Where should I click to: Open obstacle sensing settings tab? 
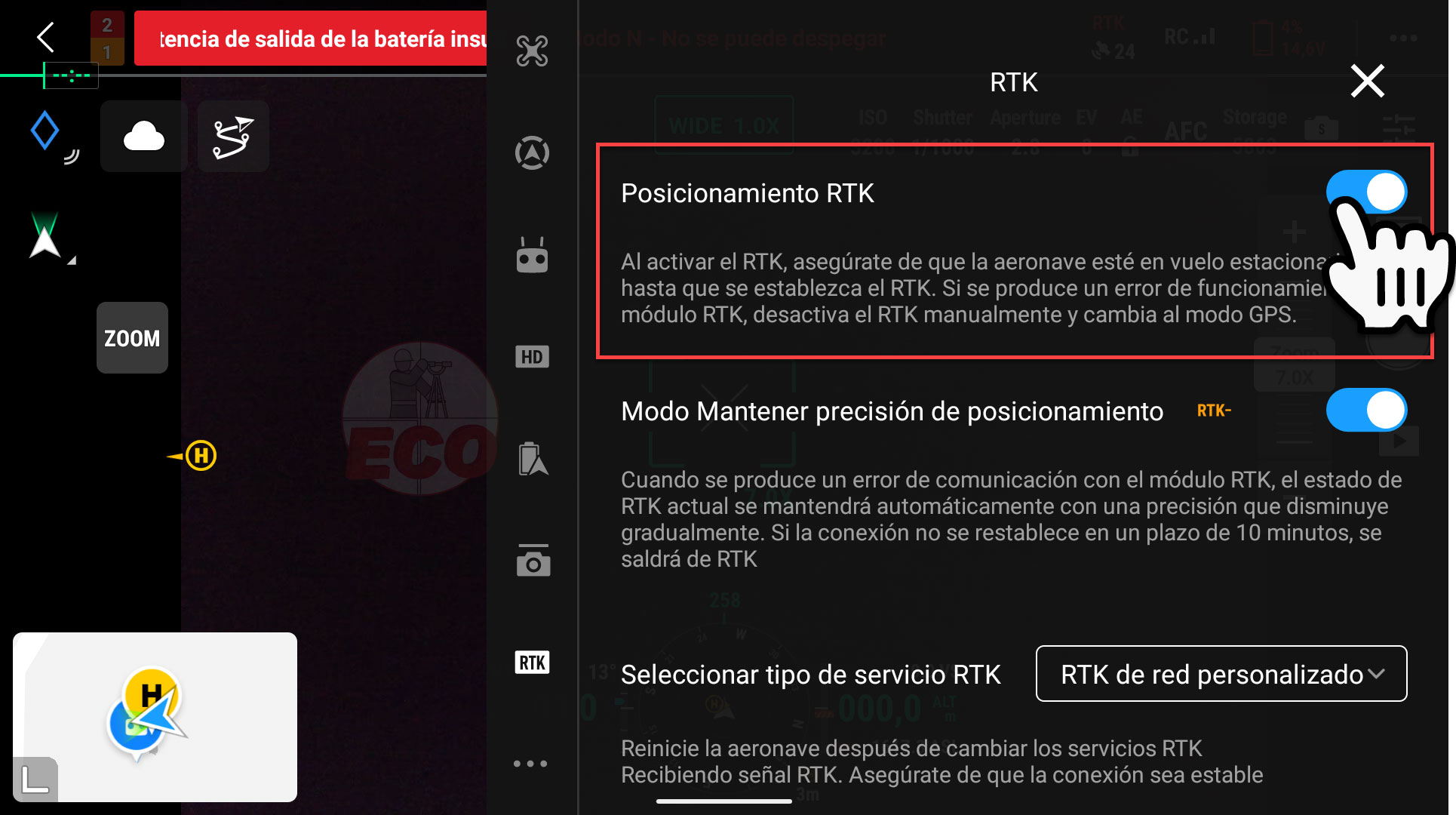point(532,153)
